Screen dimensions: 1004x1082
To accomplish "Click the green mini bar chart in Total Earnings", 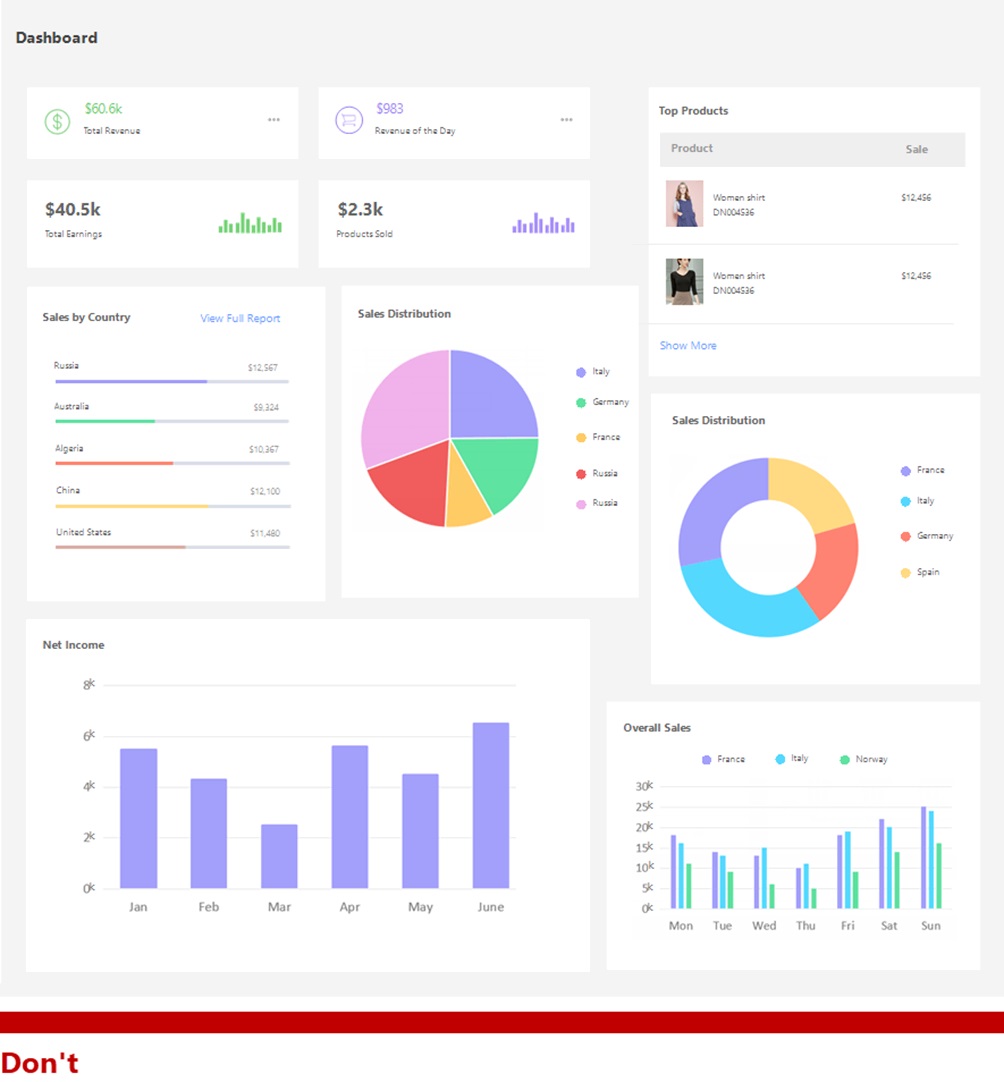I will point(250,223).
